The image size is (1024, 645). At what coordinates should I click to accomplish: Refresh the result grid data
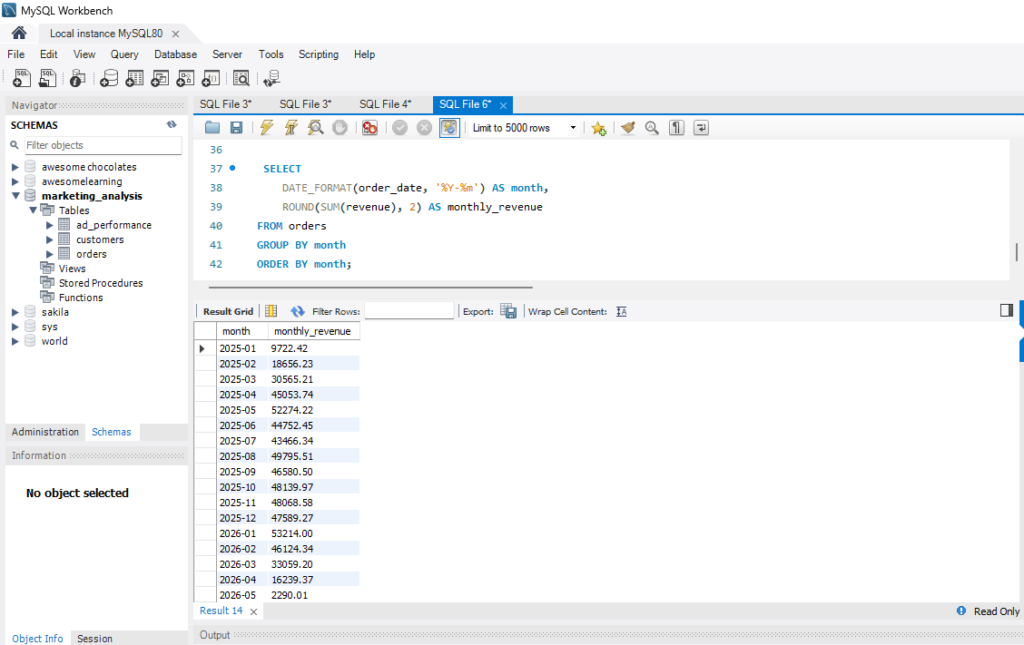click(298, 311)
